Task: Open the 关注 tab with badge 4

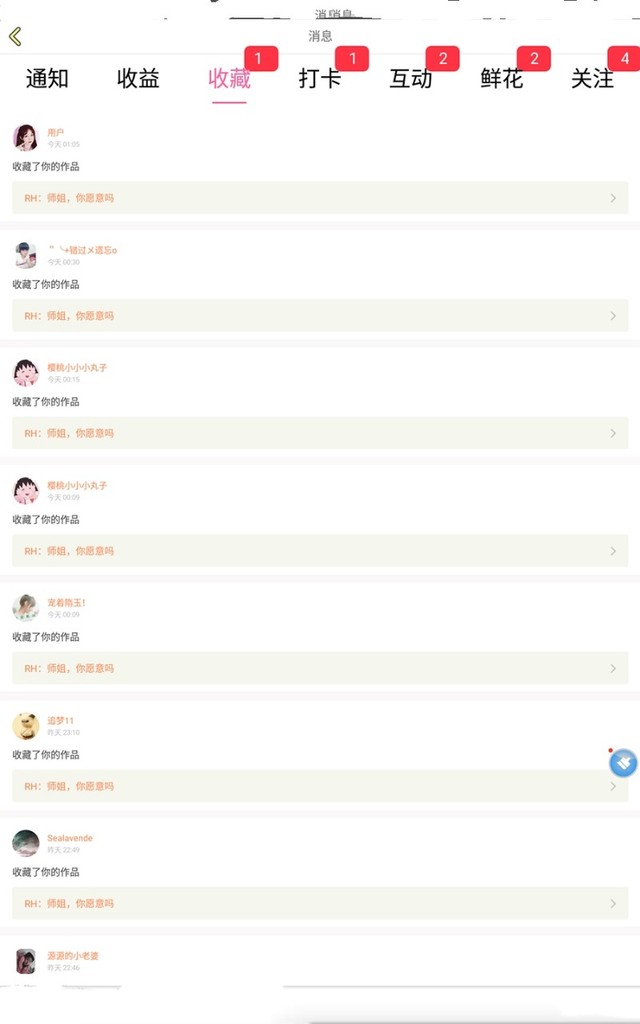Action: (x=592, y=78)
